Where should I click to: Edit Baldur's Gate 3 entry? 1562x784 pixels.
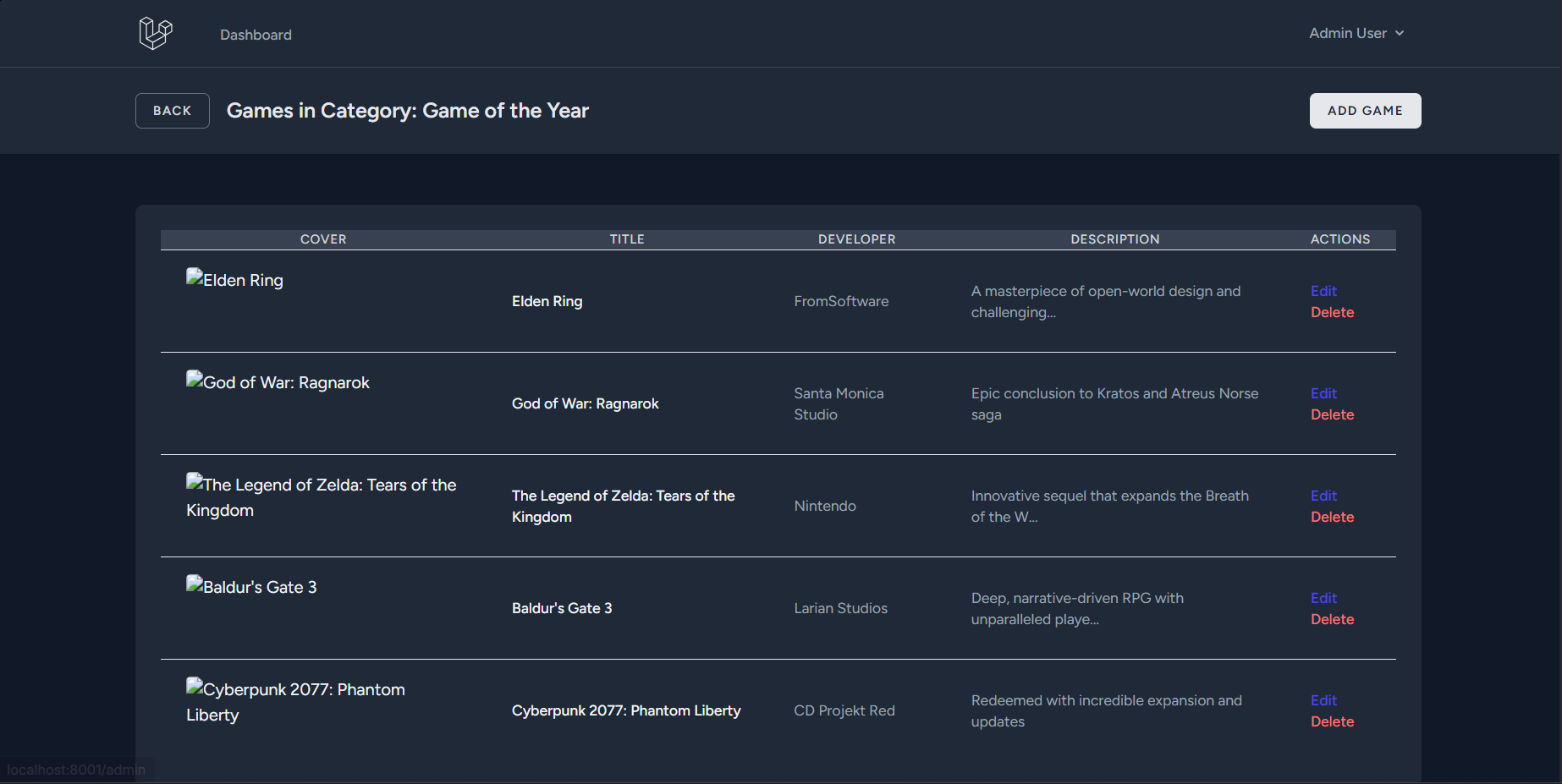[x=1323, y=598]
